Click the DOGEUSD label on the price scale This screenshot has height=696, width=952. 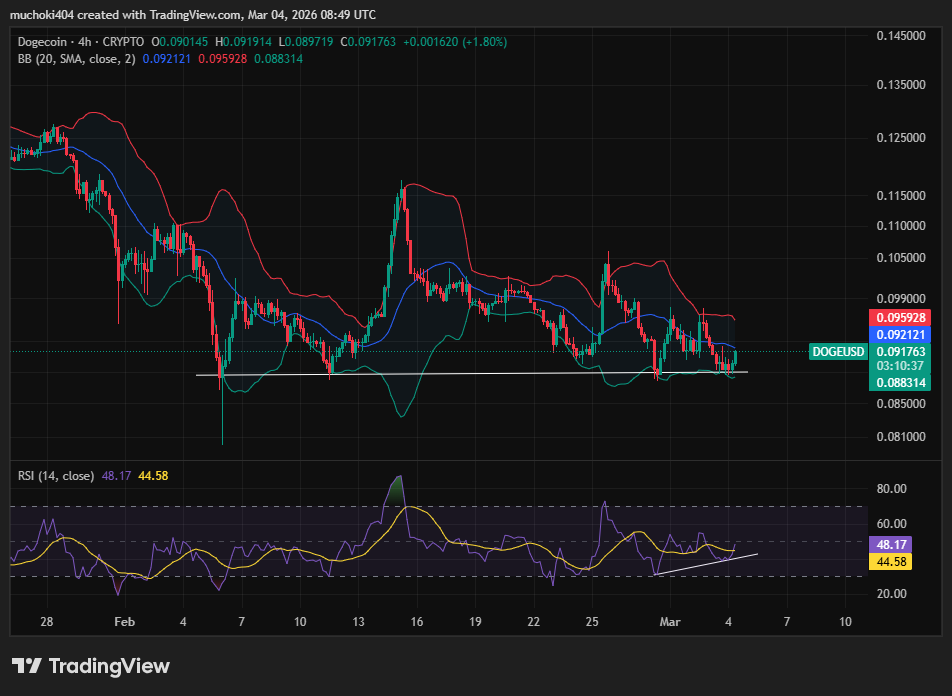[837, 352]
